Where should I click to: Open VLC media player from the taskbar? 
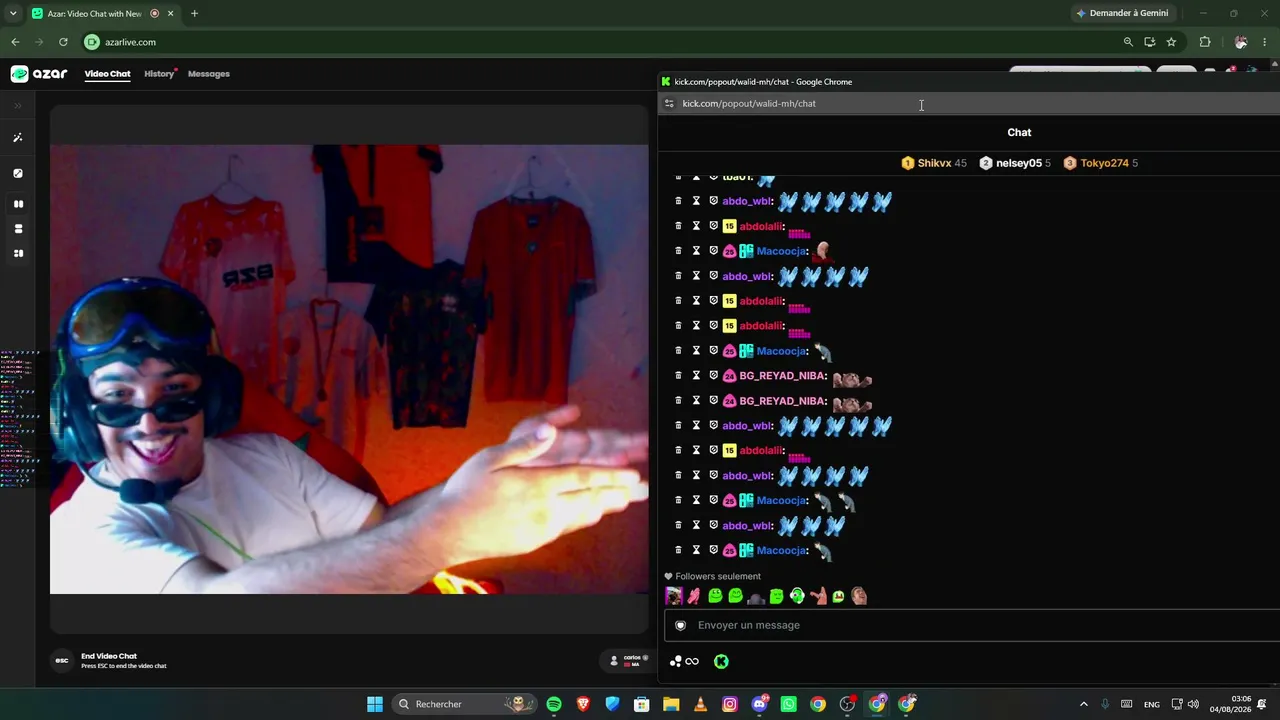[x=700, y=704]
